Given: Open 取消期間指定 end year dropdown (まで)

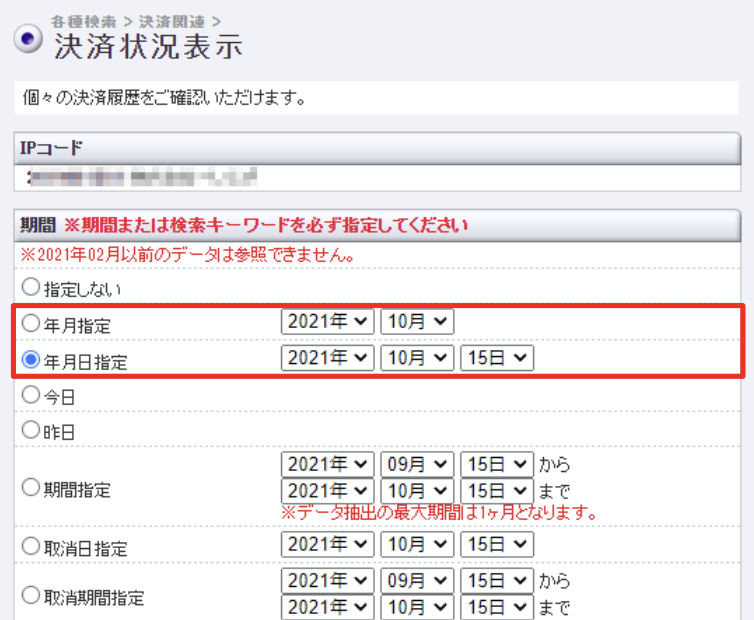Looking at the screenshot, I should pos(327,607).
